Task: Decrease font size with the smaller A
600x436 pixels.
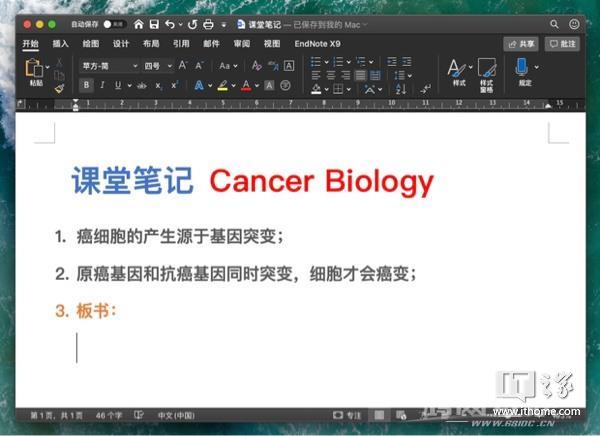Action: click(199, 66)
